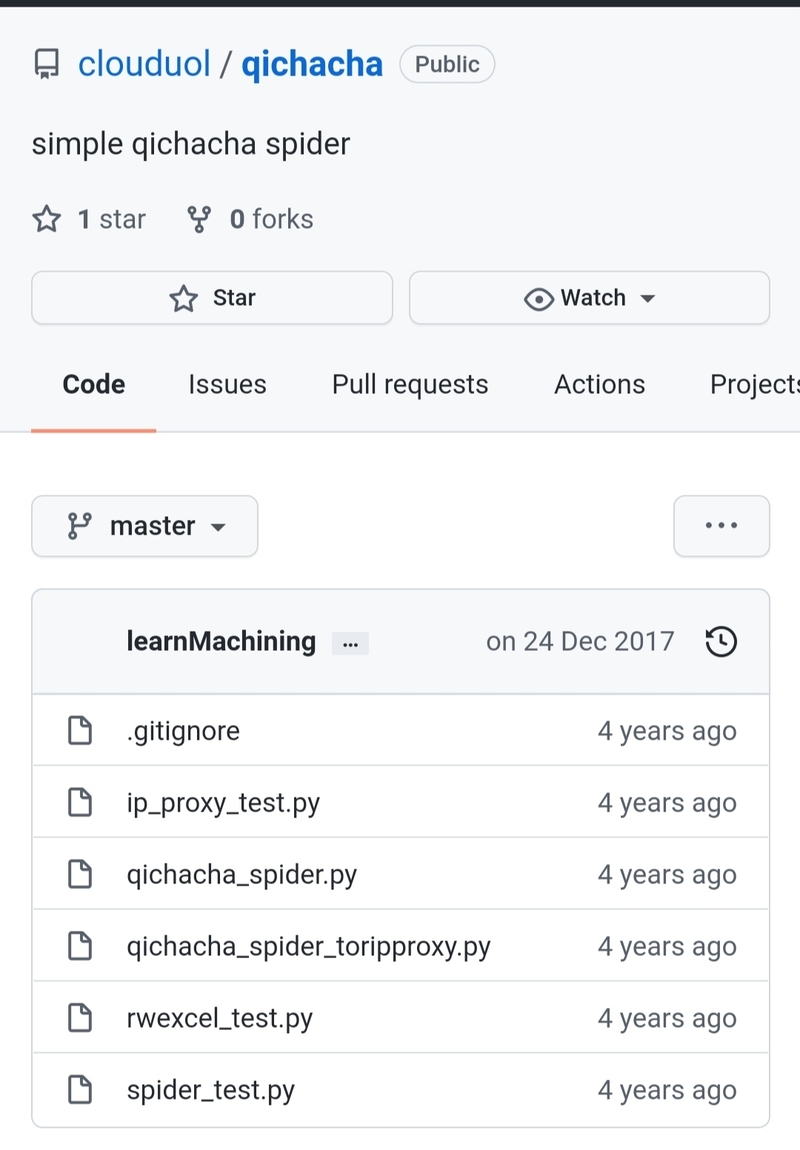Click '4 years ago' in the qichacha_spider_toripproxy.py row
This screenshot has height=1150, width=800.
pyautogui.click(x=667, y=947)
